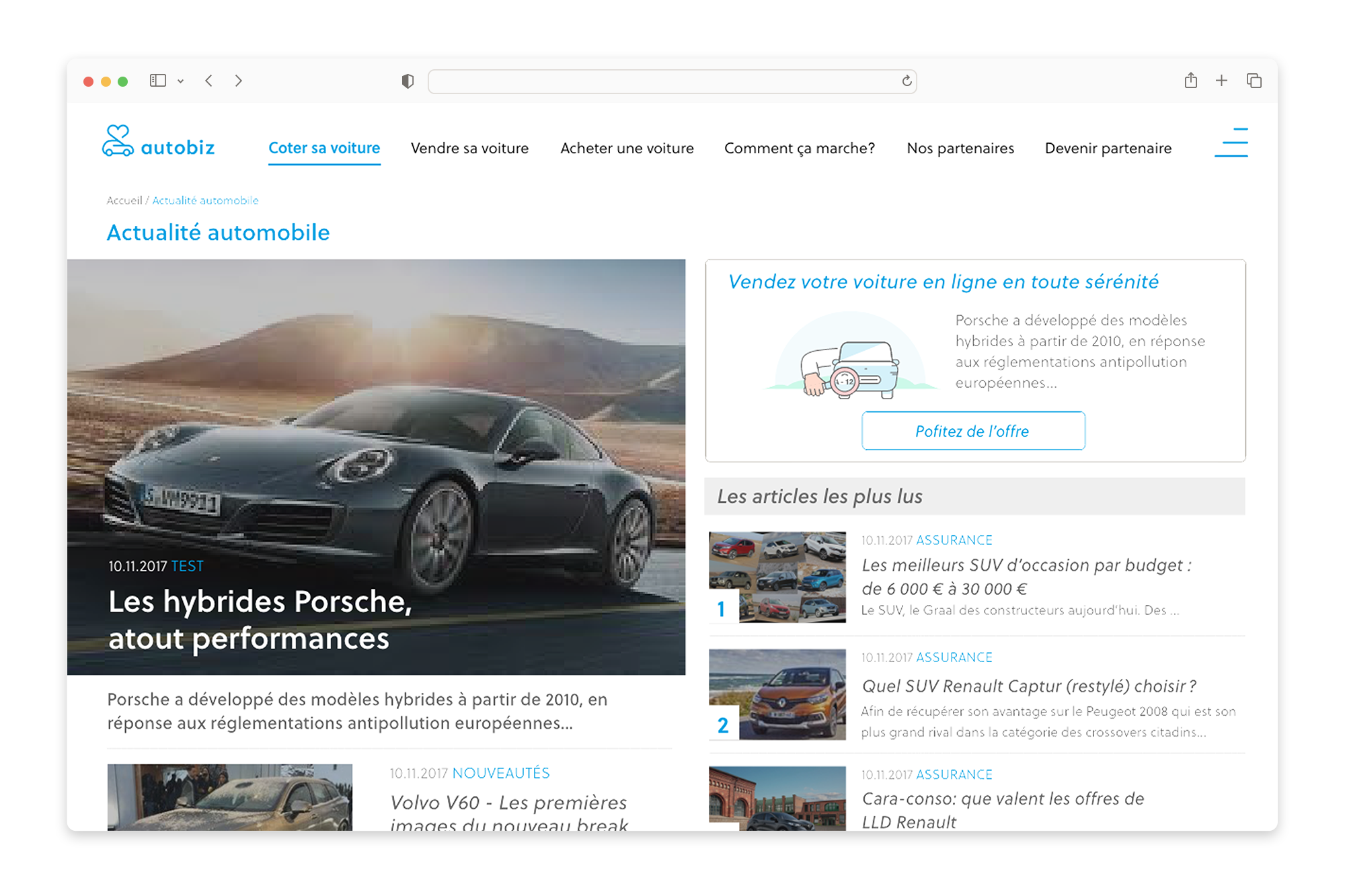Click the Le SUV, le Graal excerpt text

tap(1020, 610)
